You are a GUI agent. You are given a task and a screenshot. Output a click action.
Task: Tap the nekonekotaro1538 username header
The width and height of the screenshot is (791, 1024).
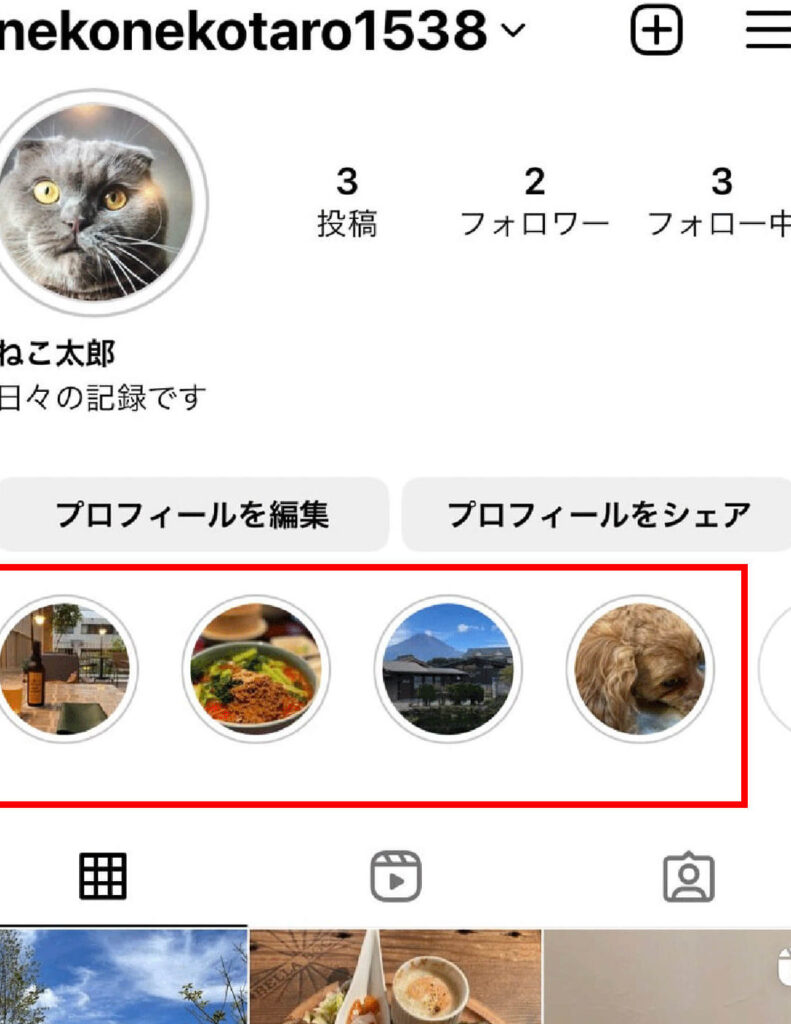pyautogui.click(x=243, y=30)
